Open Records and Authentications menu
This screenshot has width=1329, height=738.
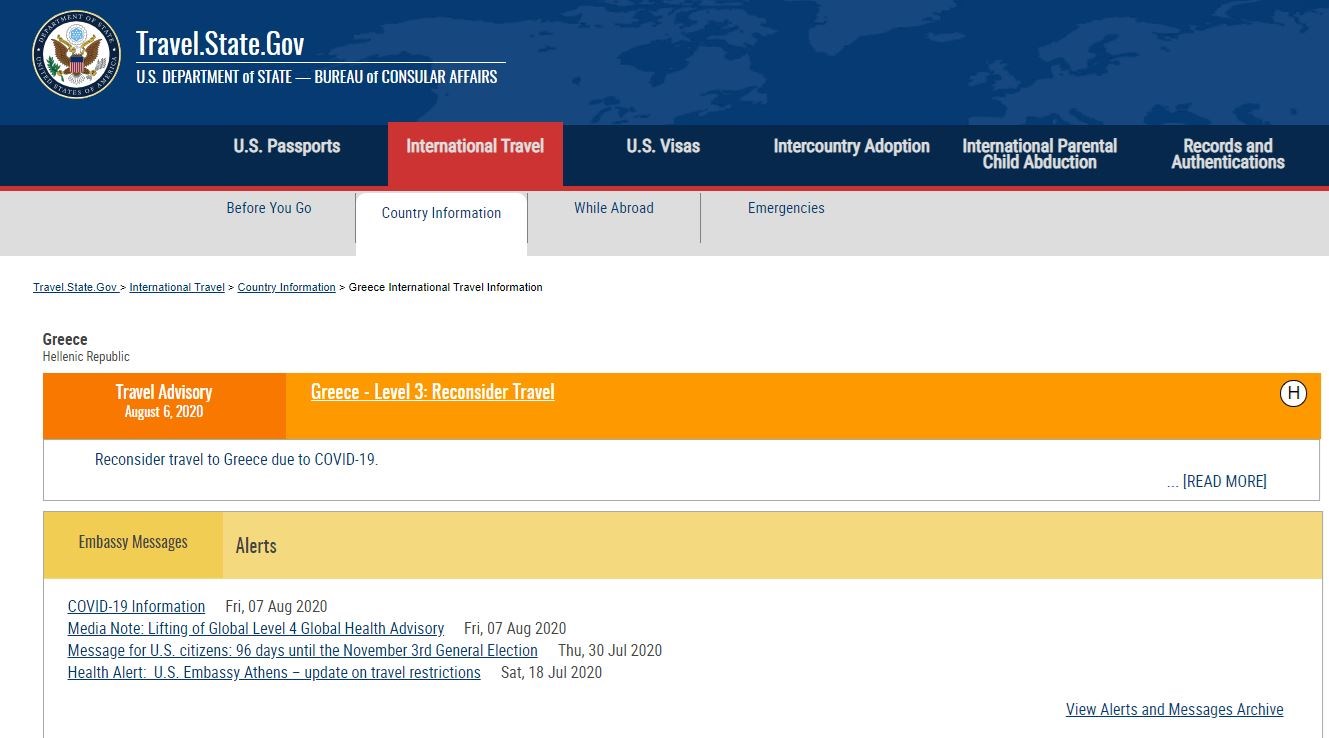click(1227, 154)
